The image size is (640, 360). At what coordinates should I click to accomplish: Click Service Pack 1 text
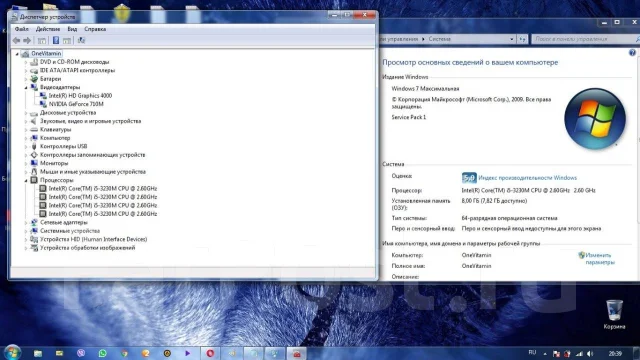click(409, 117)
